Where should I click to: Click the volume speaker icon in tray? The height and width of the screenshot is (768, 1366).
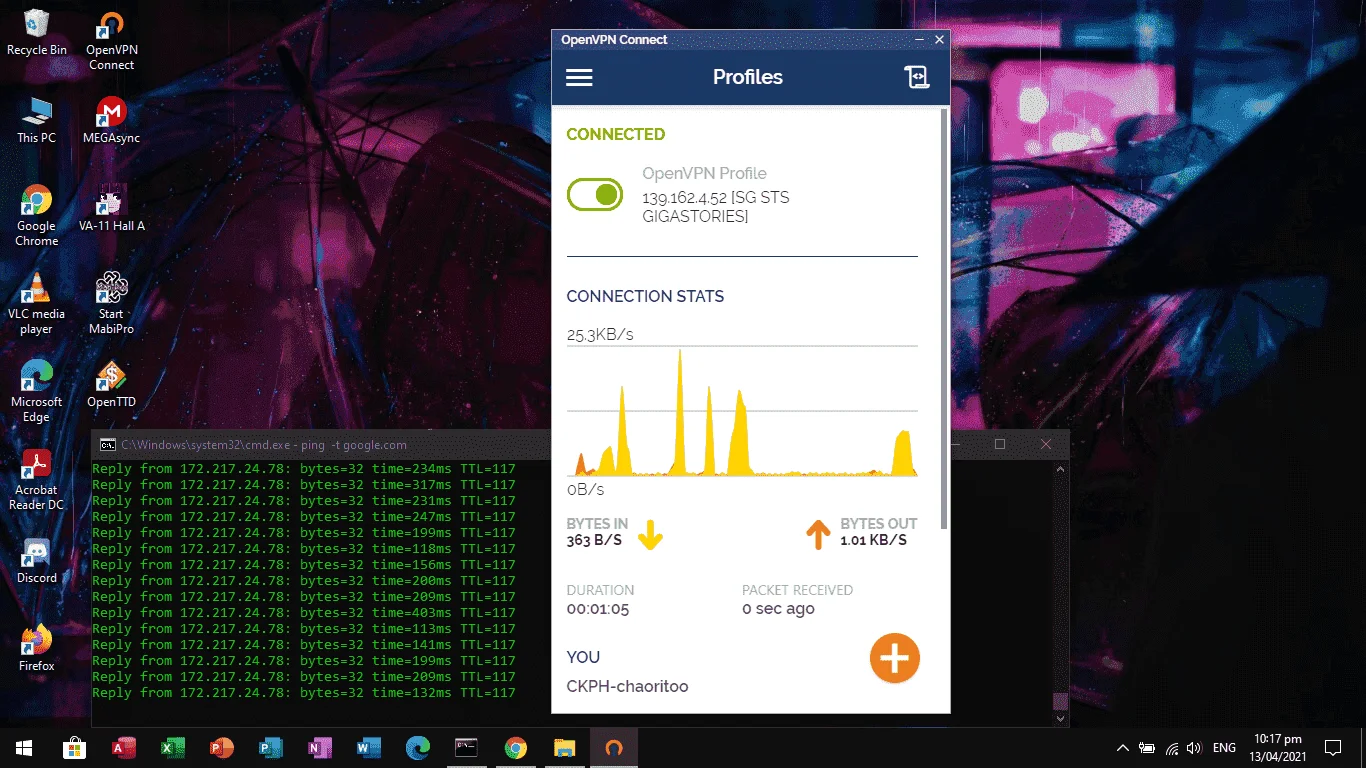[x=1195, y=748]
